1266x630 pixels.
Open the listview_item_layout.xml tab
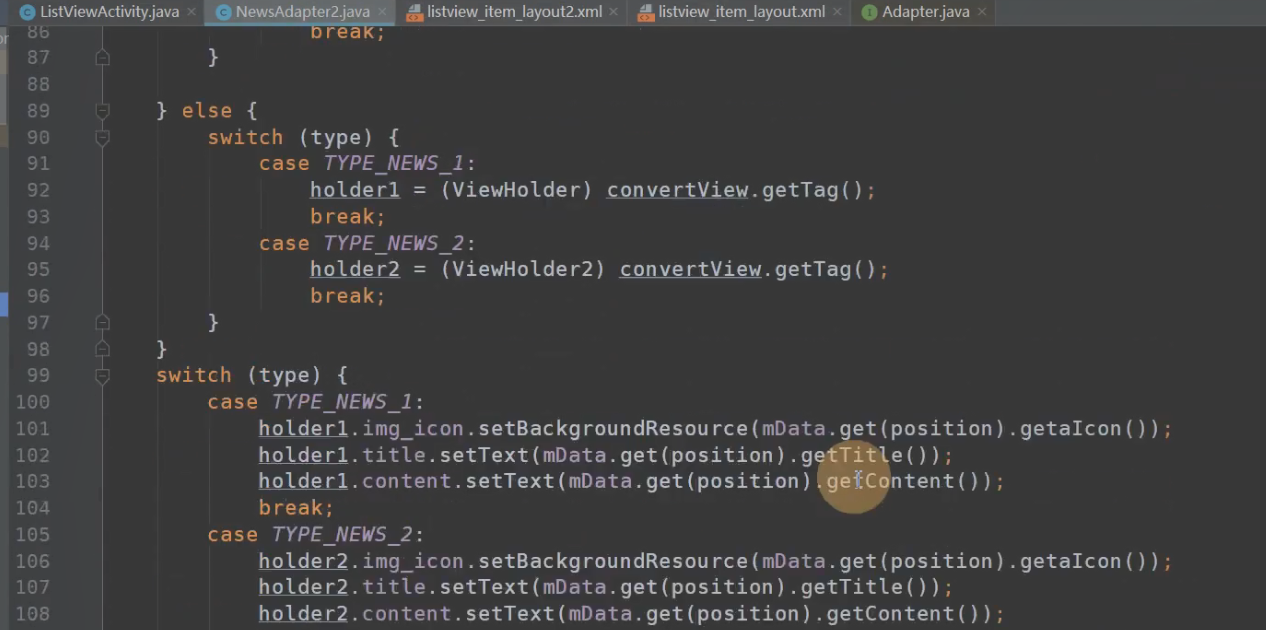click(x=742, y=12)
